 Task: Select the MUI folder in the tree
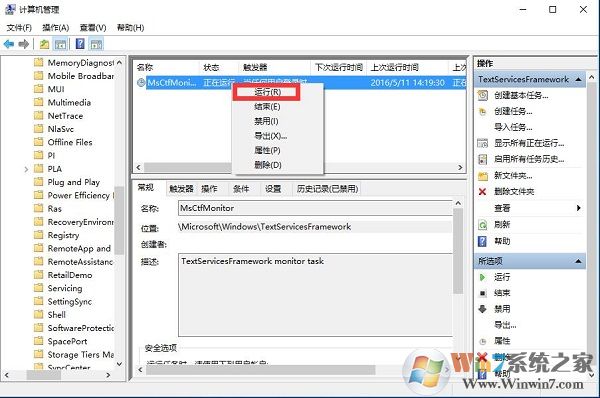coord(56,89)
